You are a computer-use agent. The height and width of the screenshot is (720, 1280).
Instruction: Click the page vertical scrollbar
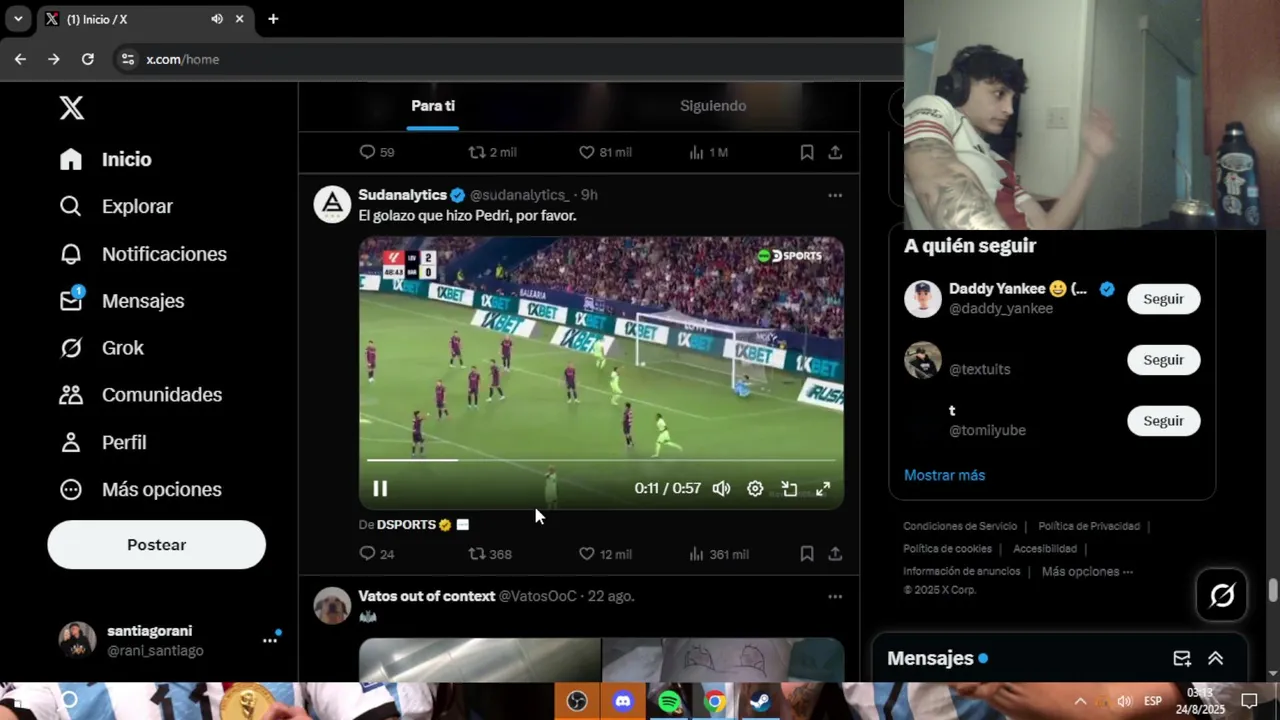pos(1273,591)
